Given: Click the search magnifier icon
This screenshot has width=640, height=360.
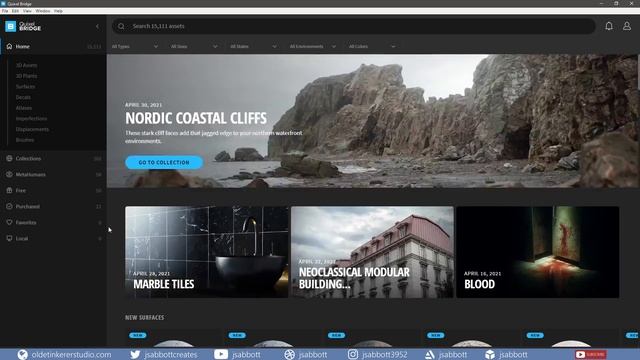Looking at the screenshot, I should 121,26.
